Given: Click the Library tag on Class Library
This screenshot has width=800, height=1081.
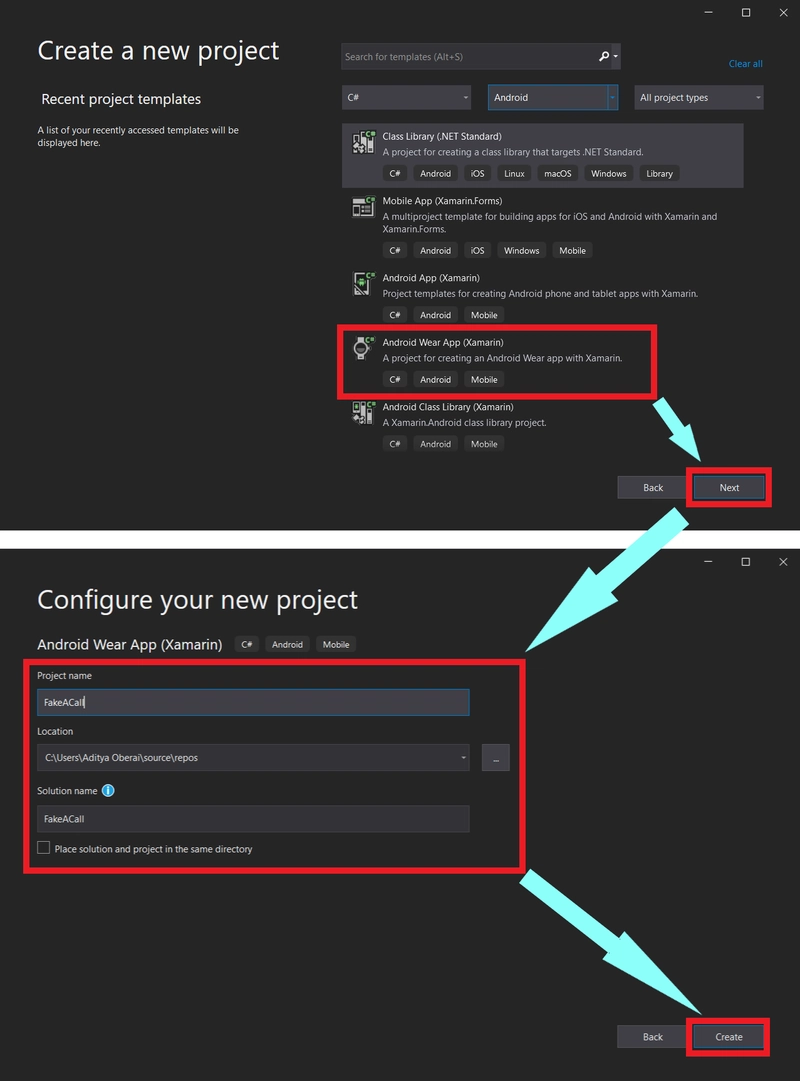Looking at the screenshot, I should tap(659, 174).
